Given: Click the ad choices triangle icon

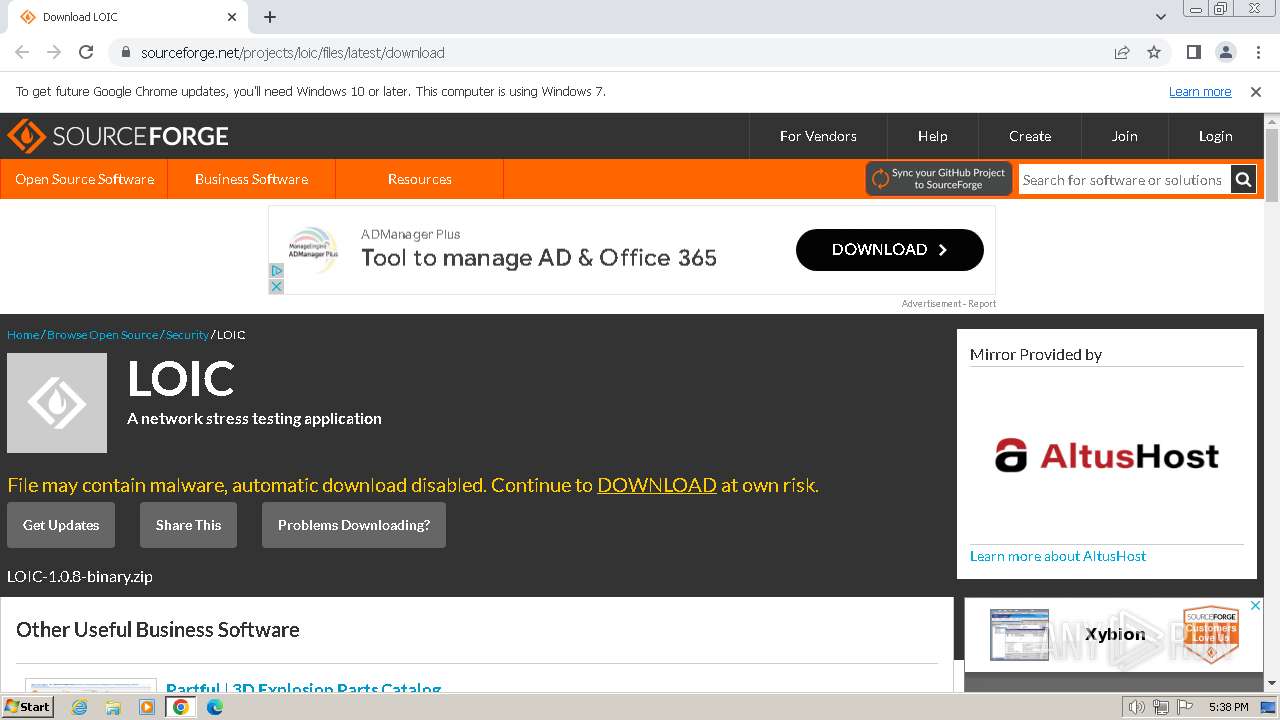Looking at the screenshot, I should coord(276,271).
